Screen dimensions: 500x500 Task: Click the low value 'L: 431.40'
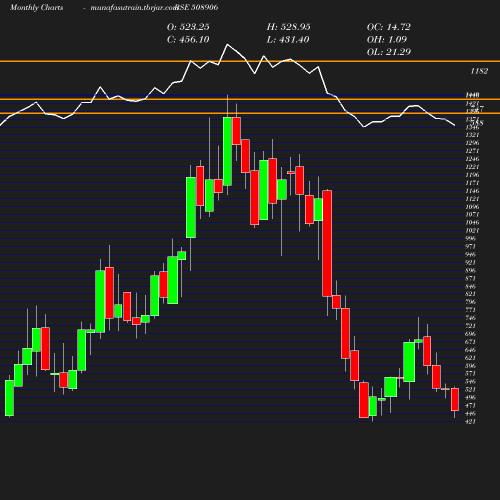[288, 39]
